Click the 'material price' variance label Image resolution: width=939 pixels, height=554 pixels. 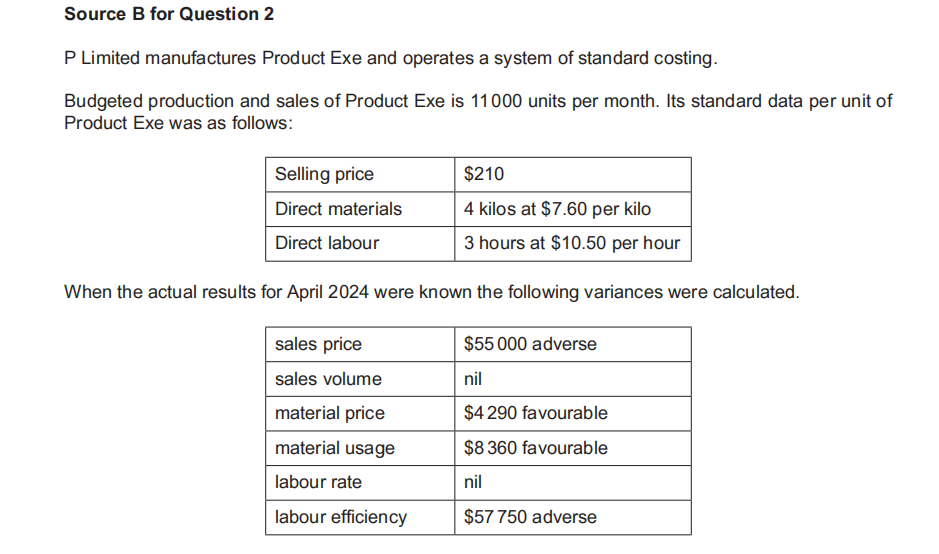329,413
